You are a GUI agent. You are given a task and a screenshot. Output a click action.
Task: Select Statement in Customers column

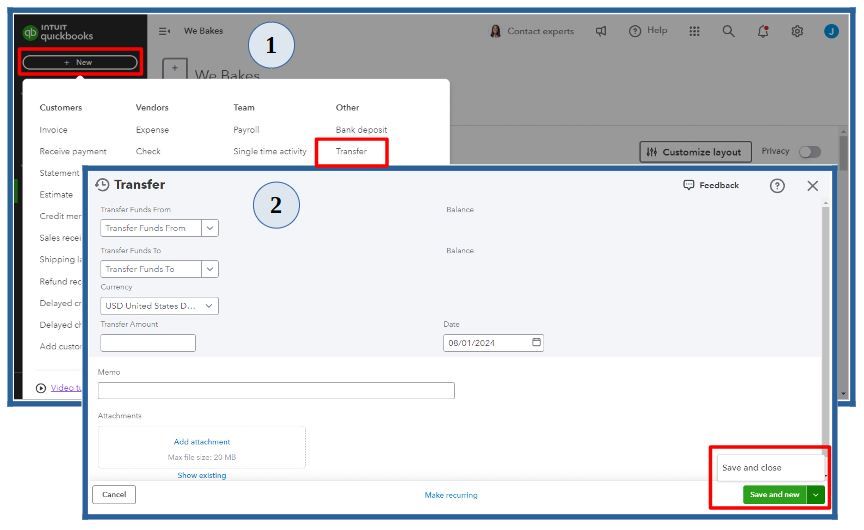pos(59,173)
